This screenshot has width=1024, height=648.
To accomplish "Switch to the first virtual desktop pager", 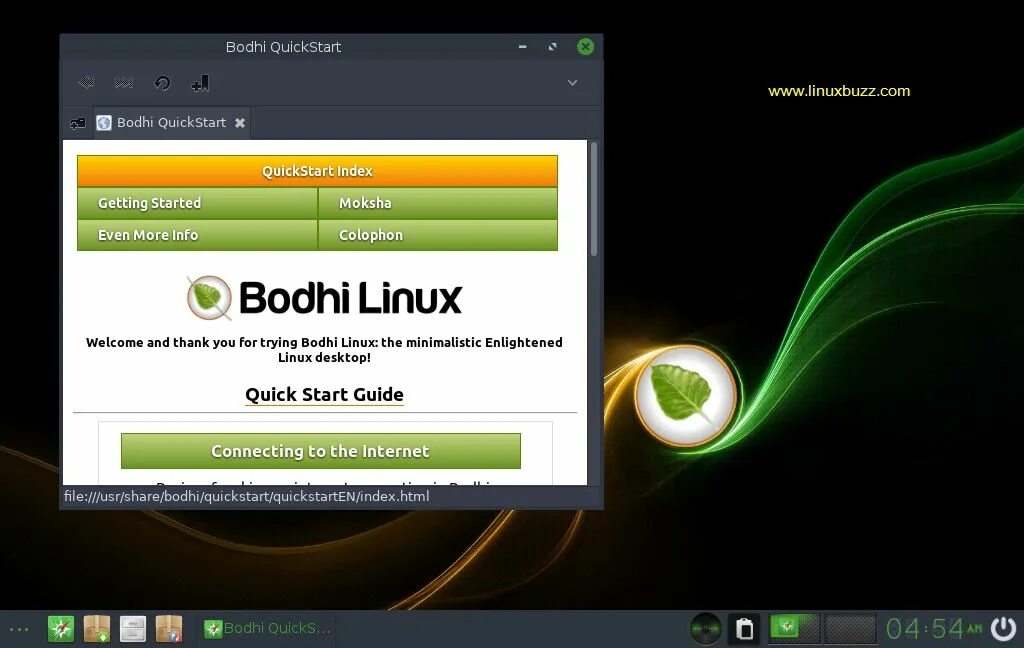I will [794, 629].
